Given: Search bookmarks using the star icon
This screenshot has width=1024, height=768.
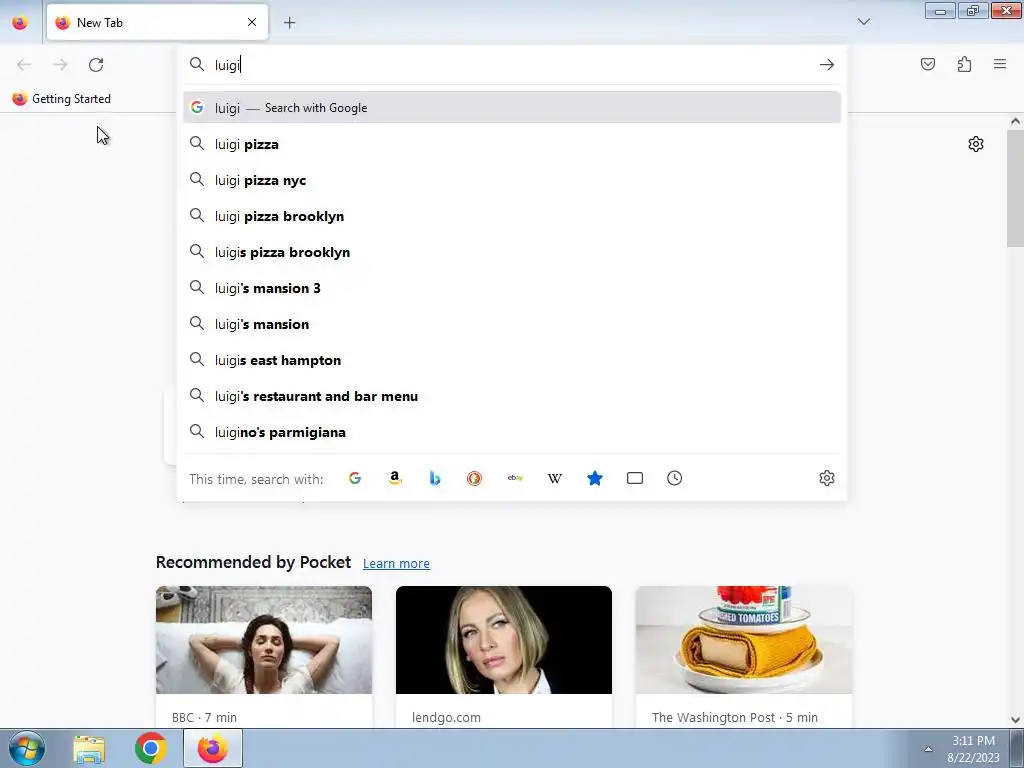Looking at the screenshot, I should tap(594, 478).
